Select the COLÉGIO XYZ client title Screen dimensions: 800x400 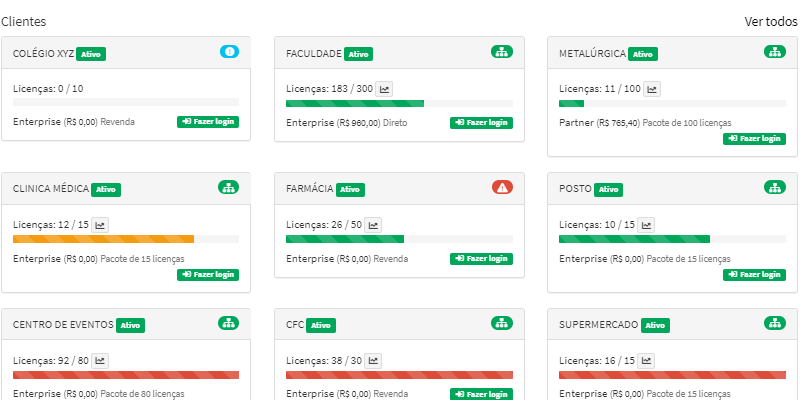43,53
